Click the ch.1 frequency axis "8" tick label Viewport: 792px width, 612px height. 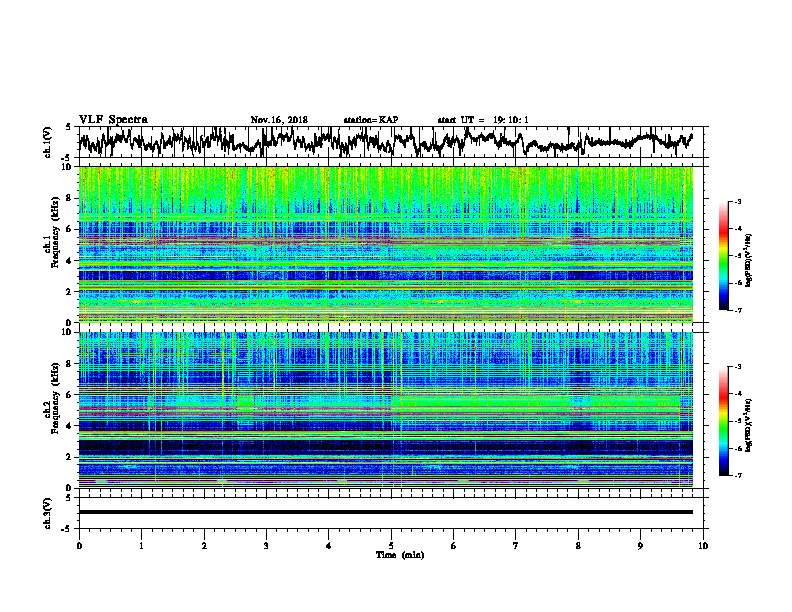[x=70, y=198]
